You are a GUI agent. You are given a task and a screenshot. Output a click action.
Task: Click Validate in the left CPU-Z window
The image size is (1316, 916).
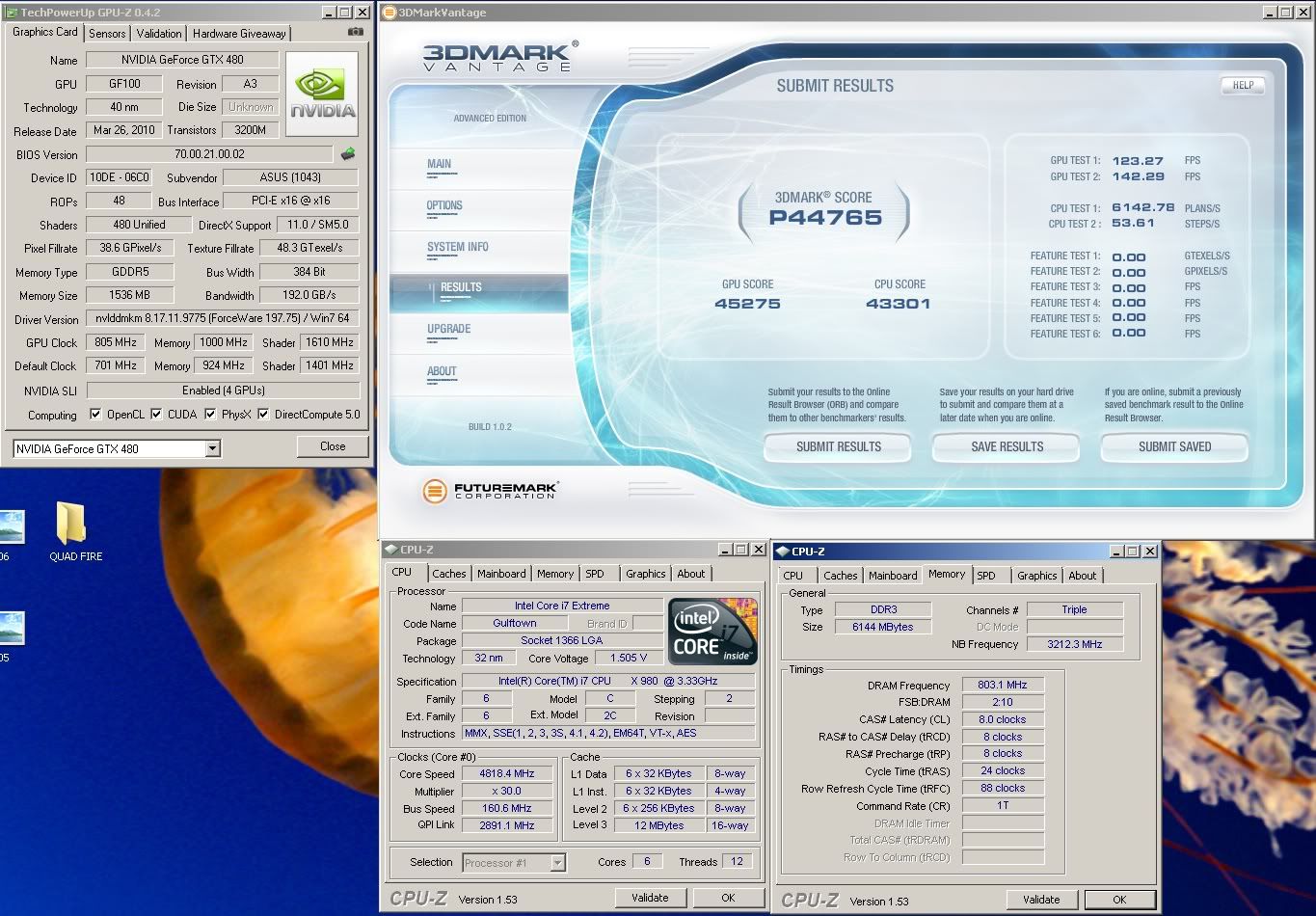[650, 898]
